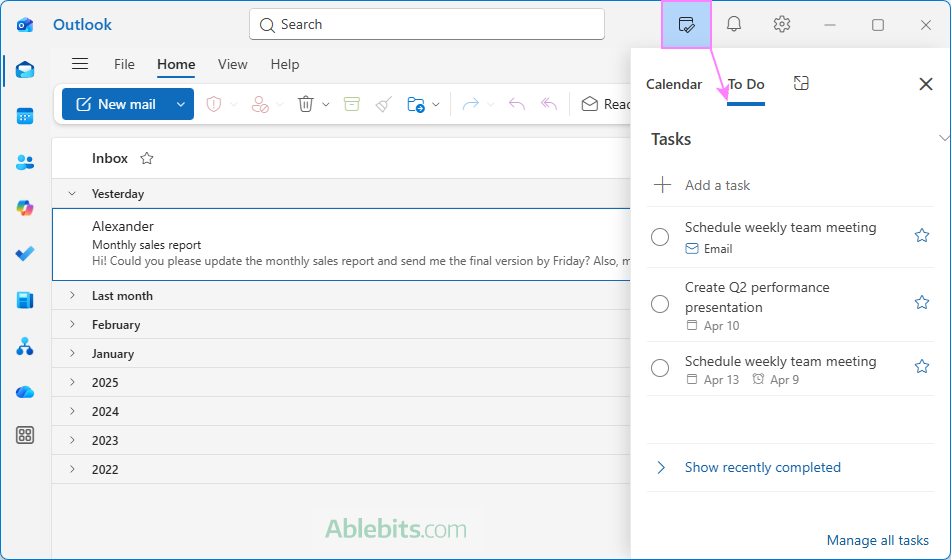This screenshot has height=560, width=951.
Task: Open the Delete options dropdown
Action: click(x=326, y=104)
